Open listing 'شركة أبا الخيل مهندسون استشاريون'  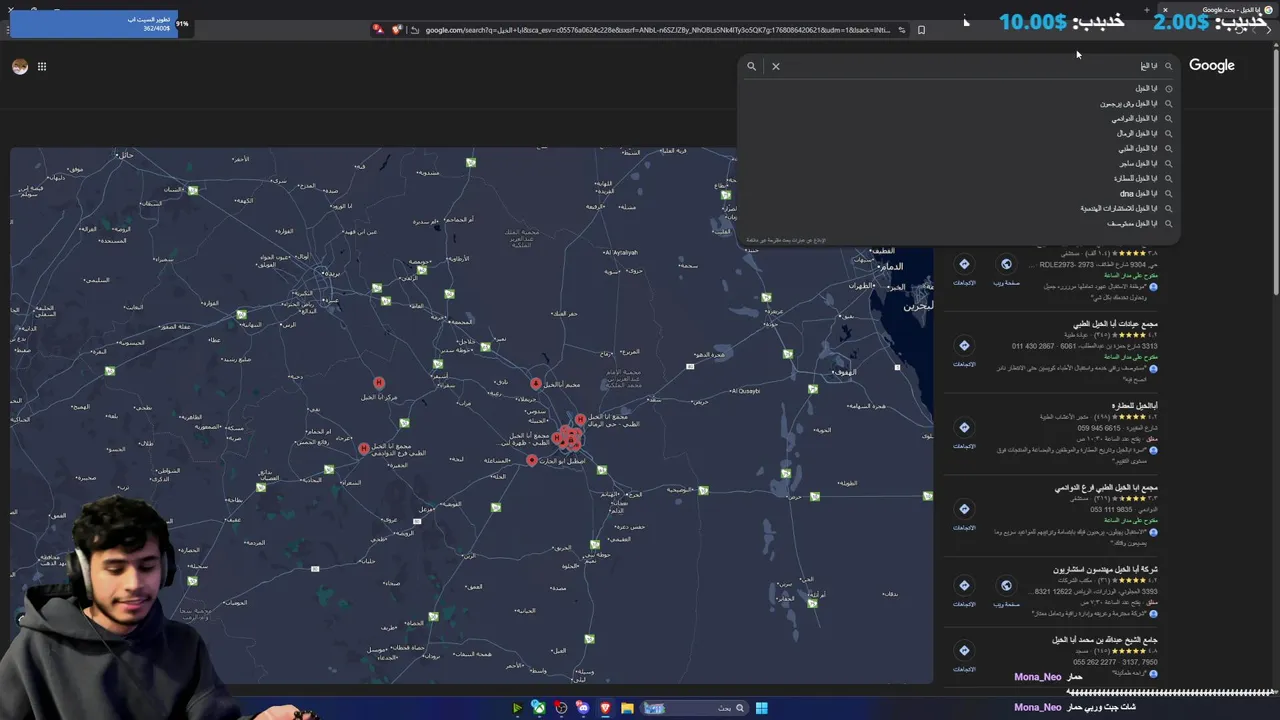(1105, 569)
